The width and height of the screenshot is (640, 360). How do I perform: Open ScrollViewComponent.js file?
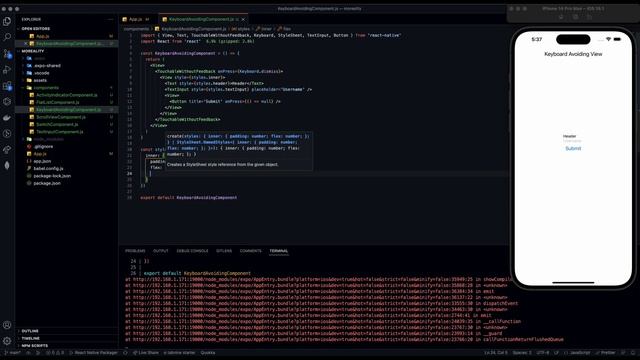coord(61,117)
